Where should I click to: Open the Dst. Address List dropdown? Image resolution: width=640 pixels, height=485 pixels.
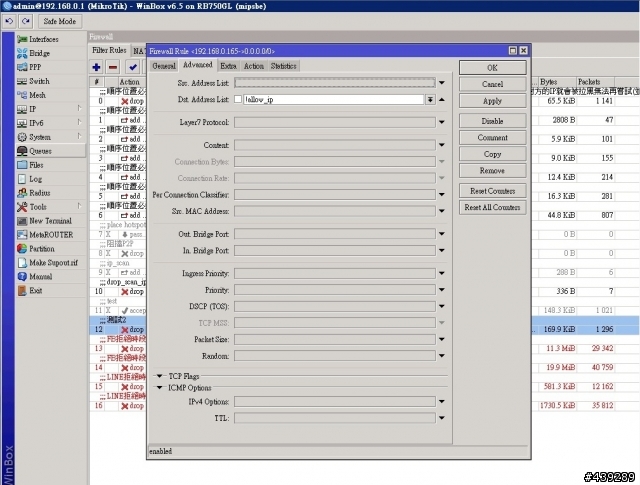tap(430, 100)
